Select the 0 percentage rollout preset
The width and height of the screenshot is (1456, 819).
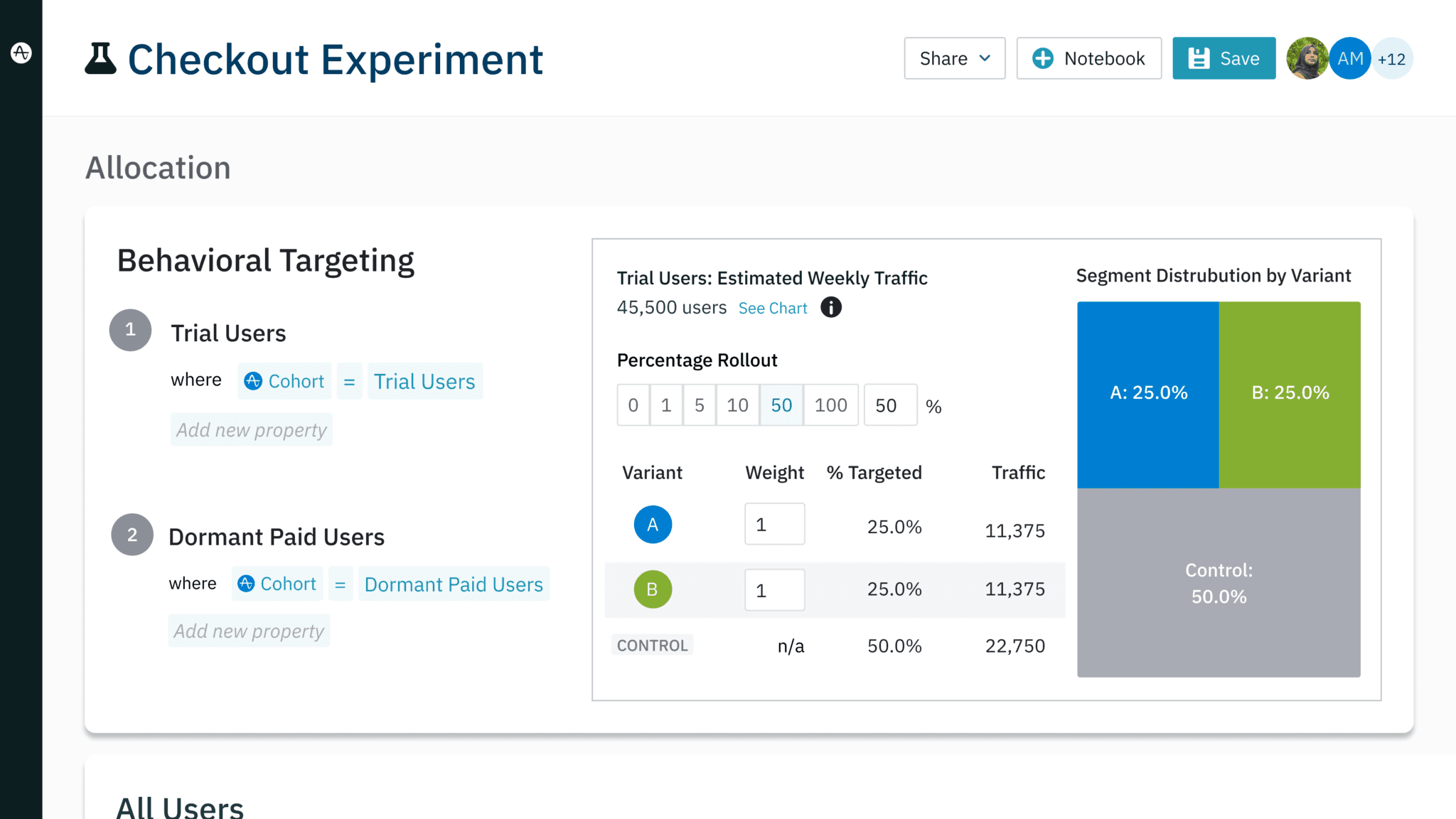pos(633,405)
